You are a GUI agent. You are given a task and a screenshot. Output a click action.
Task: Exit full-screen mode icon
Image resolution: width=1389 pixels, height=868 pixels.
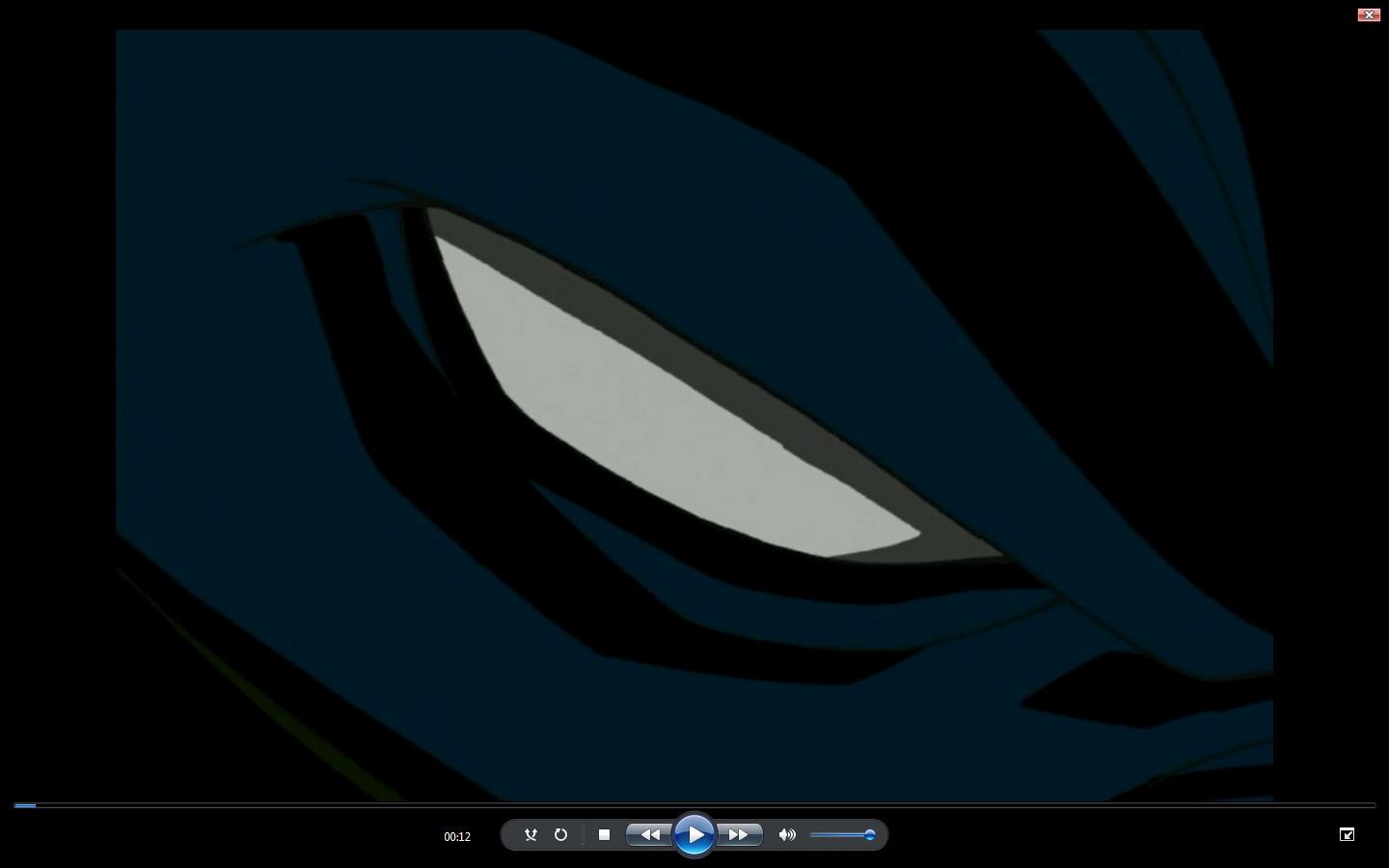point(1348,834)
